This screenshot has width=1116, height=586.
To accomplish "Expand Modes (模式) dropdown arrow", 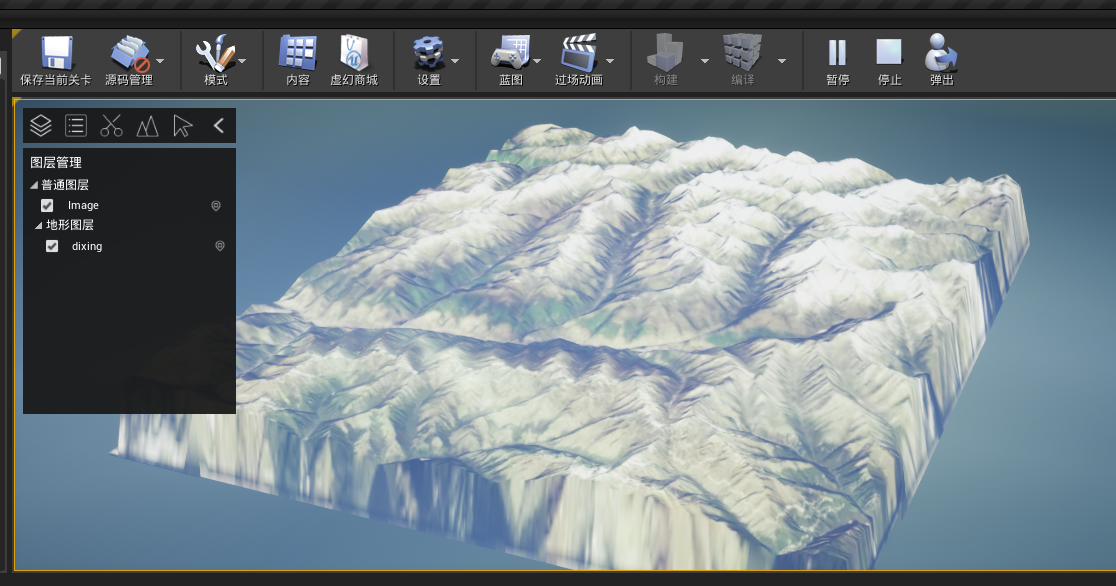I will [242, 61].
